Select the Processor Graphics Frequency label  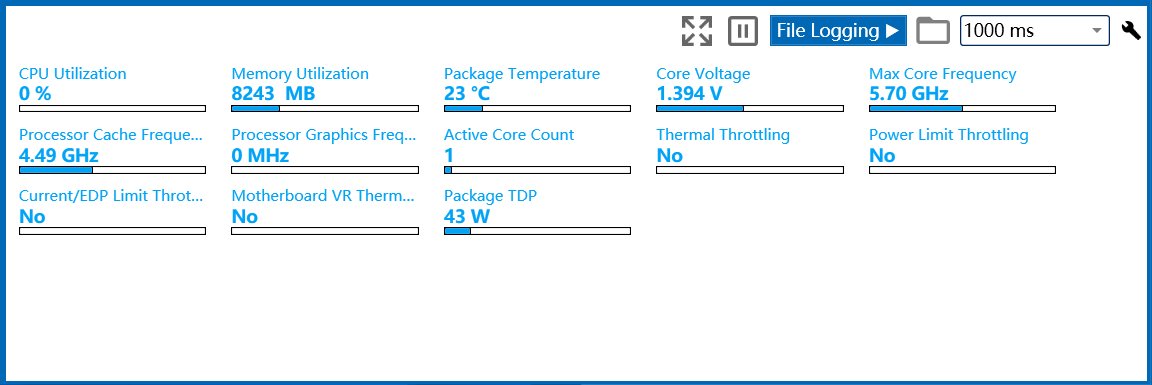(324, 135)
